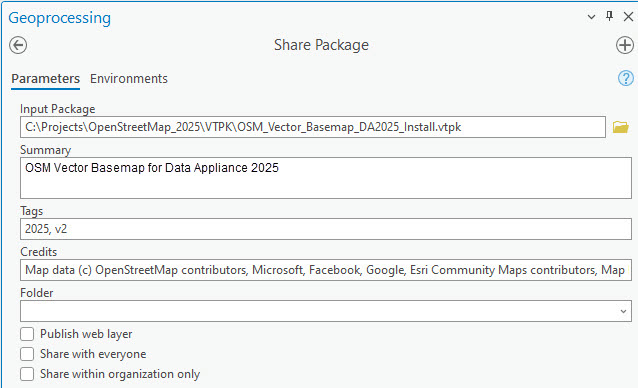Viewport: 638px width, 388px height.
Task: Close the Geoprocessing pane
Action: point(628,17)
